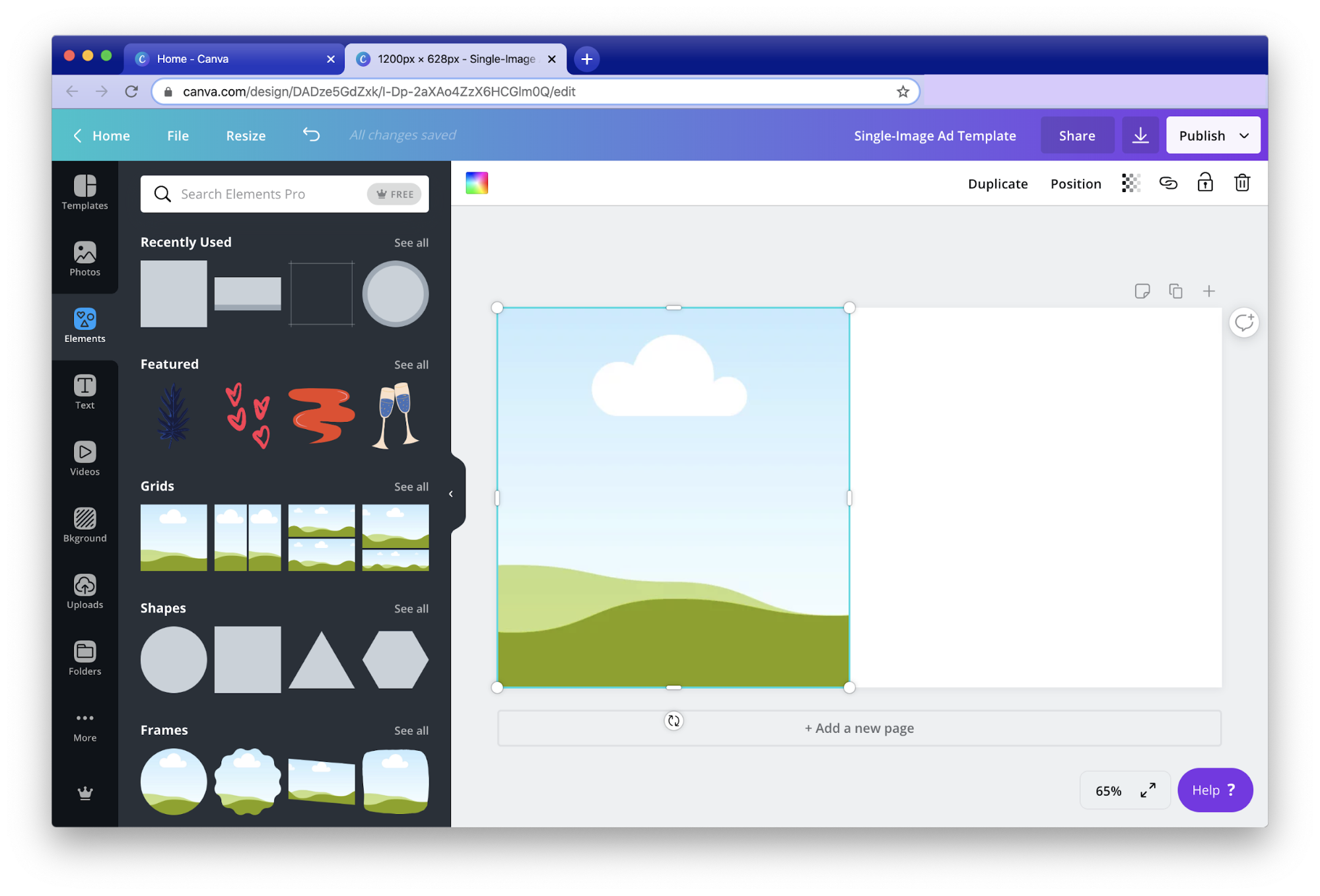Open the File menu
Screen dimensions: 1320x896
click(x=178, y=135)
